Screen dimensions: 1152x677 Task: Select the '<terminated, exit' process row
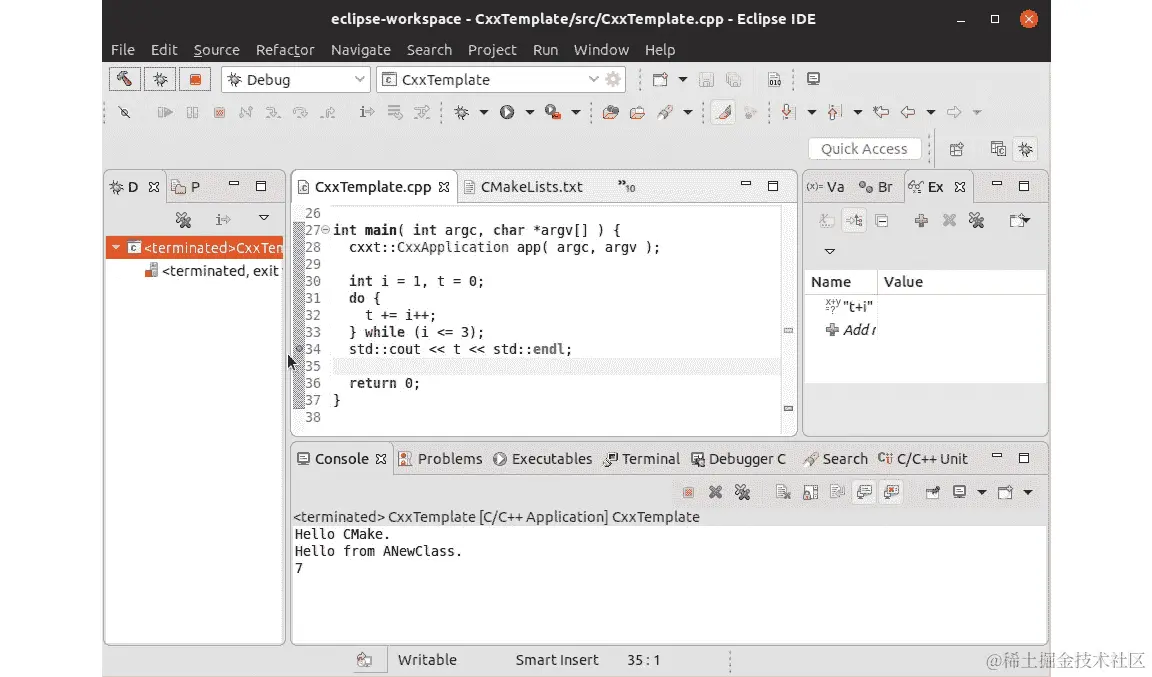(x=213, y=271)
